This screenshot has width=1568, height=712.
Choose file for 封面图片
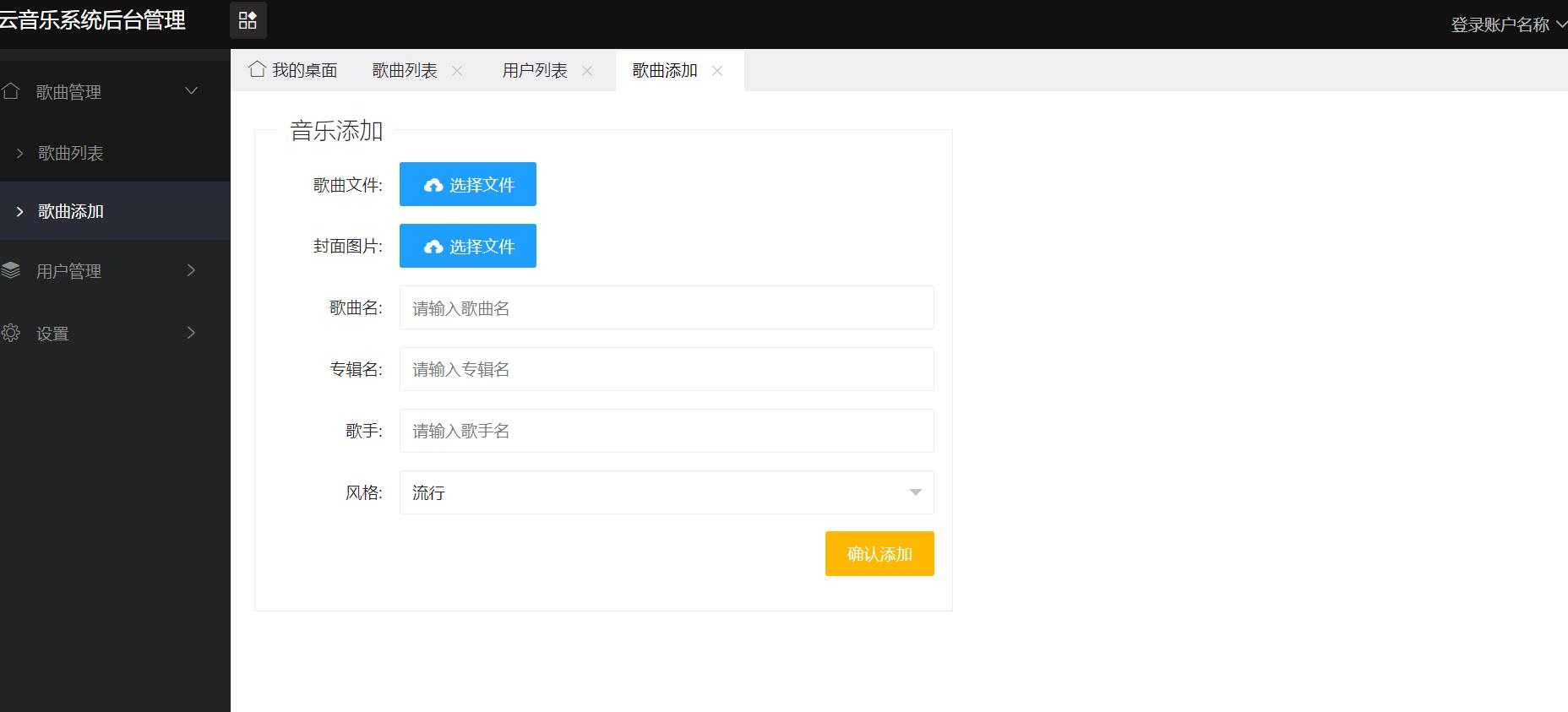[468, 246]
